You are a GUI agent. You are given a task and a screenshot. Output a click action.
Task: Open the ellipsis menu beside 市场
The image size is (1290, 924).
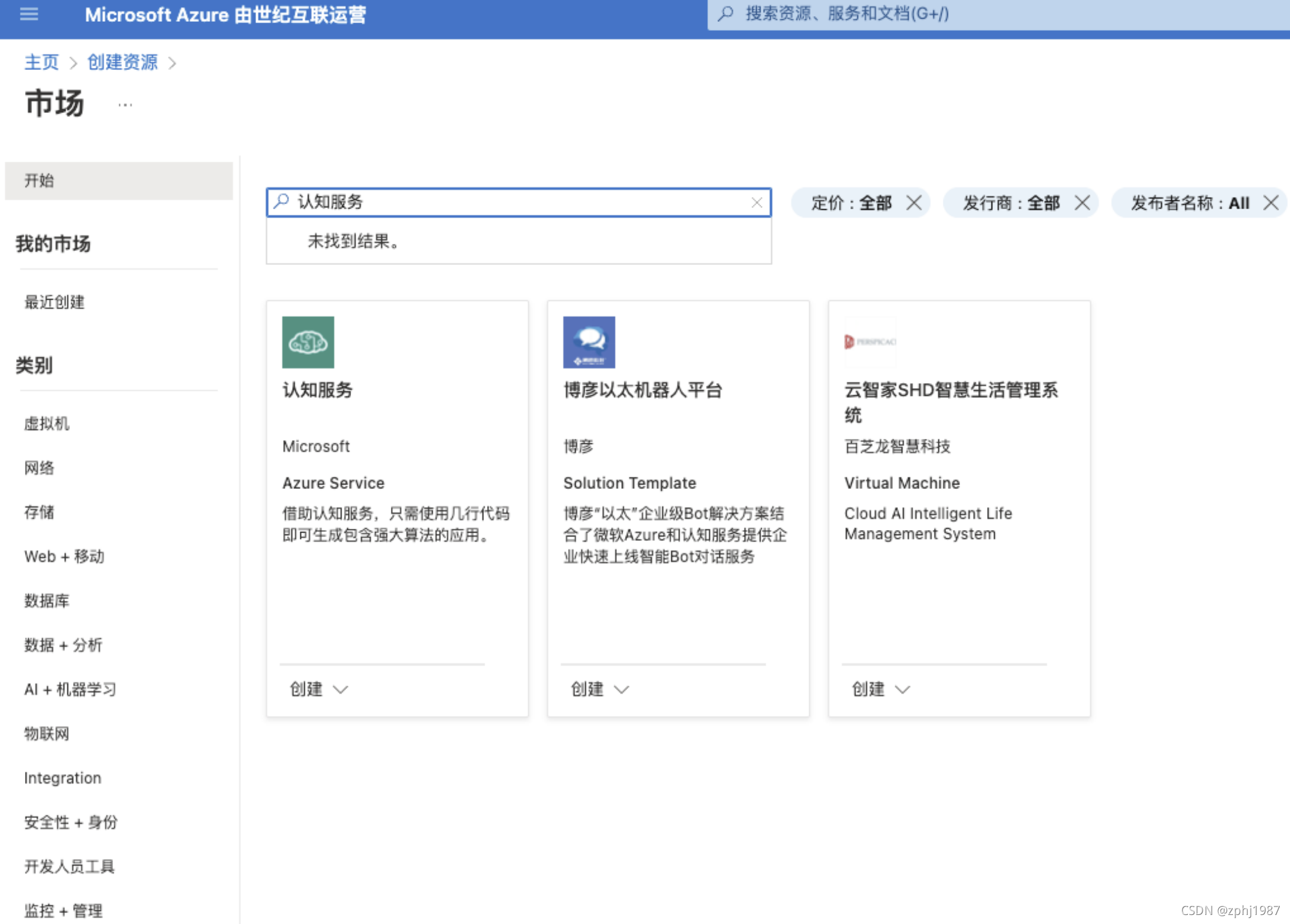pos(125,105)
